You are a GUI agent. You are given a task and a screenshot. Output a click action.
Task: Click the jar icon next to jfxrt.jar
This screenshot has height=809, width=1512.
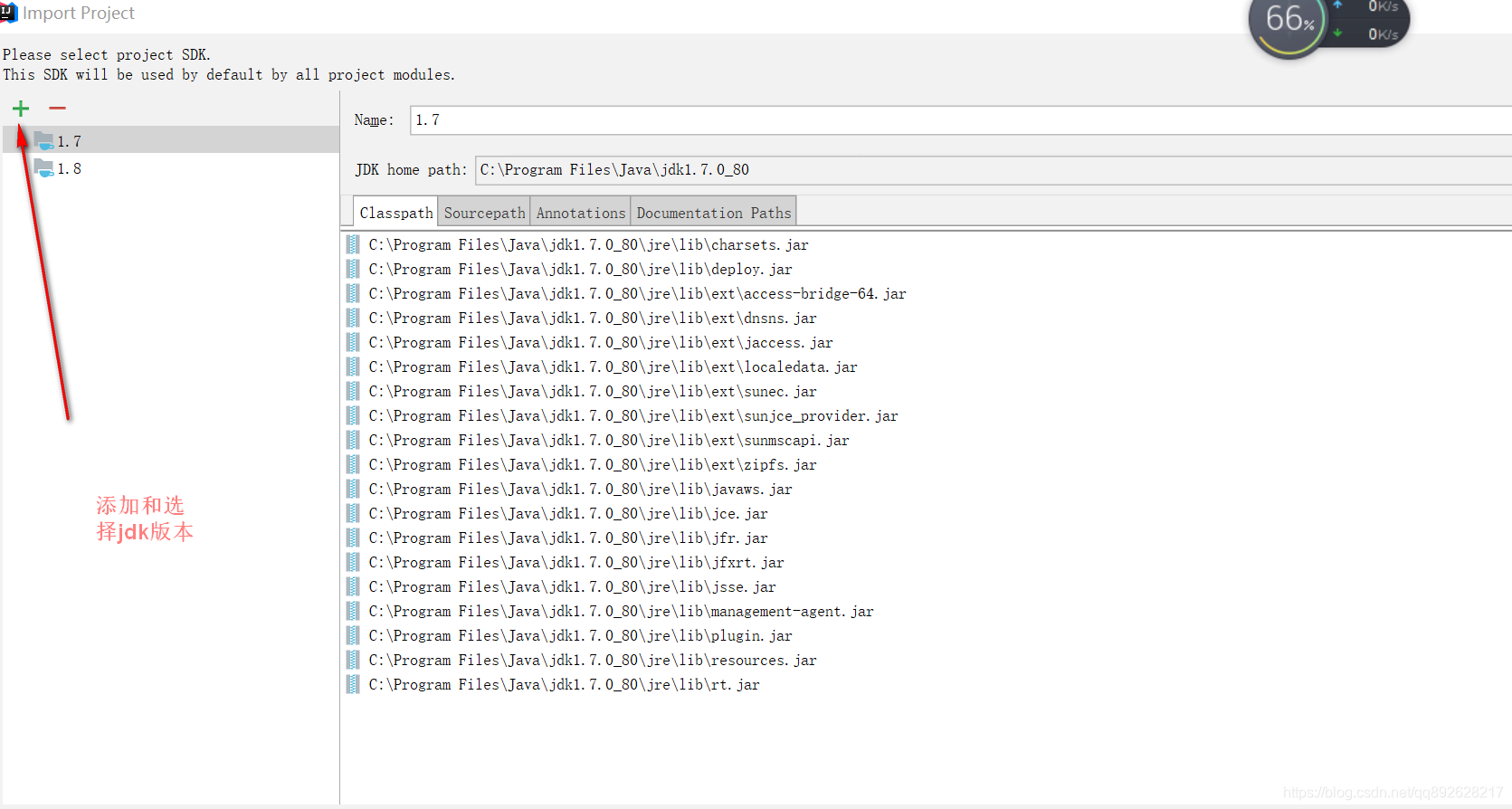[x=353, y=562]
